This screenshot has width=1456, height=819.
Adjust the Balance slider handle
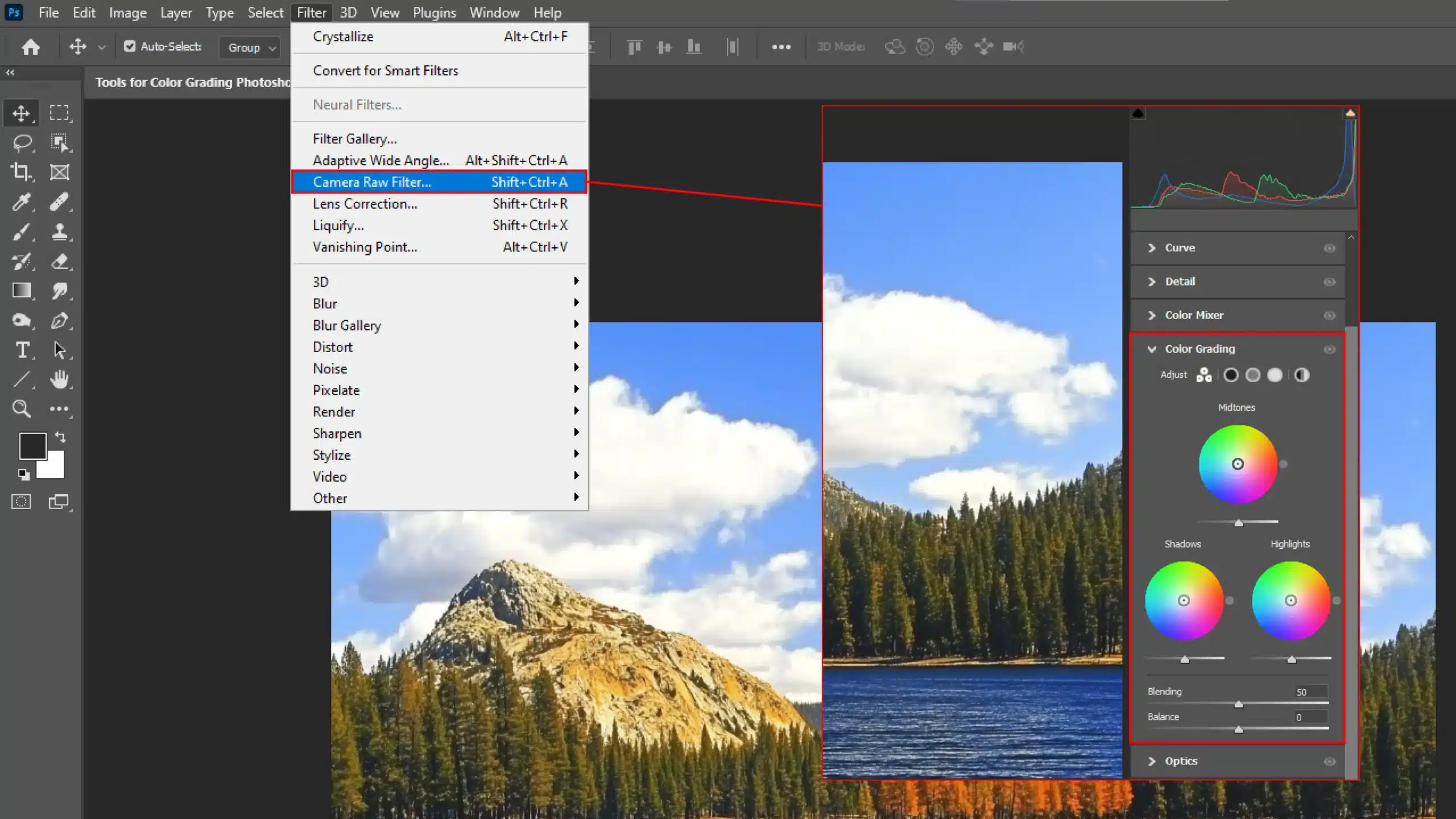click(x=1238, y=729)
